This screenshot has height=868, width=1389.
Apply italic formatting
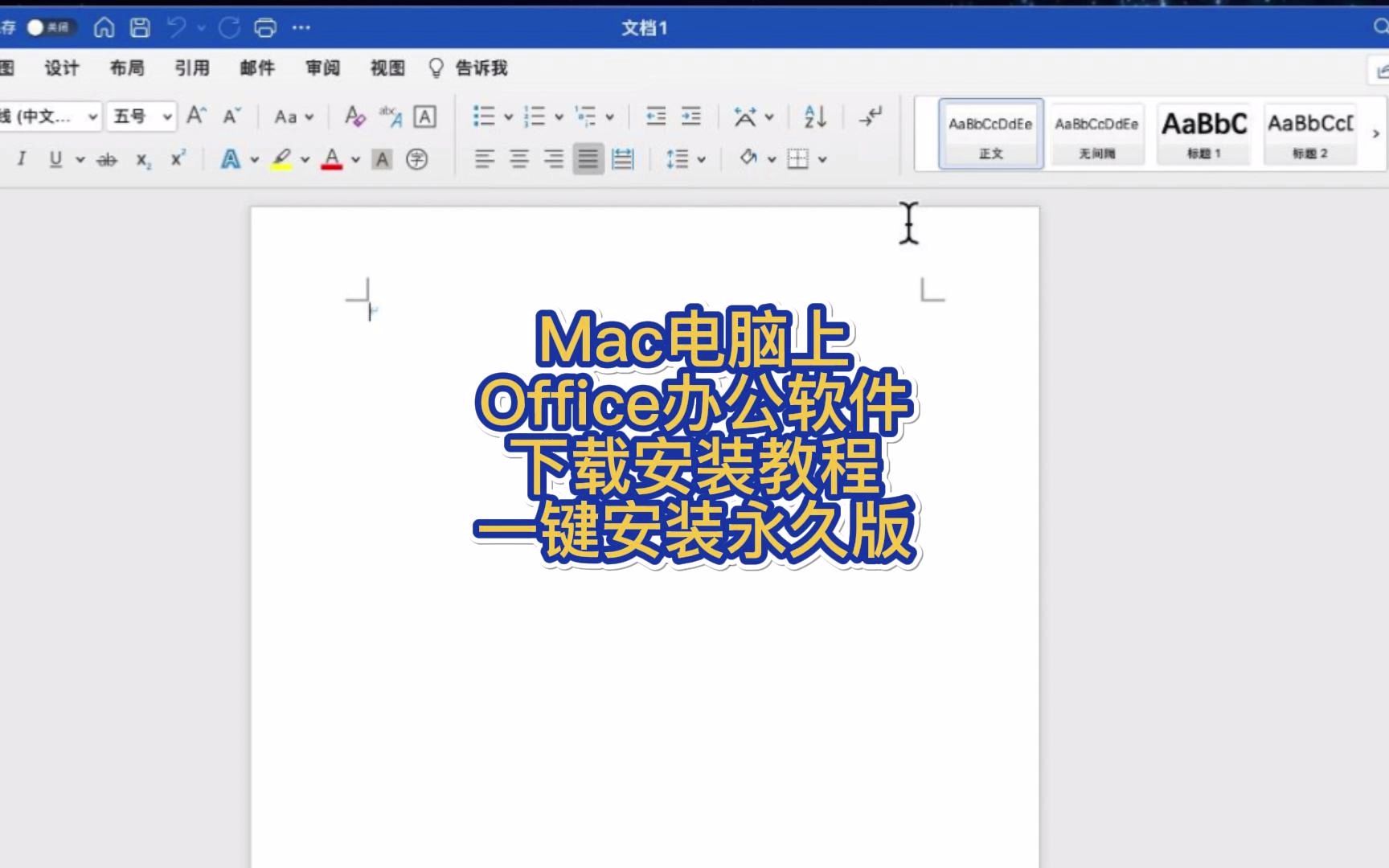click(x=22, y=159)
